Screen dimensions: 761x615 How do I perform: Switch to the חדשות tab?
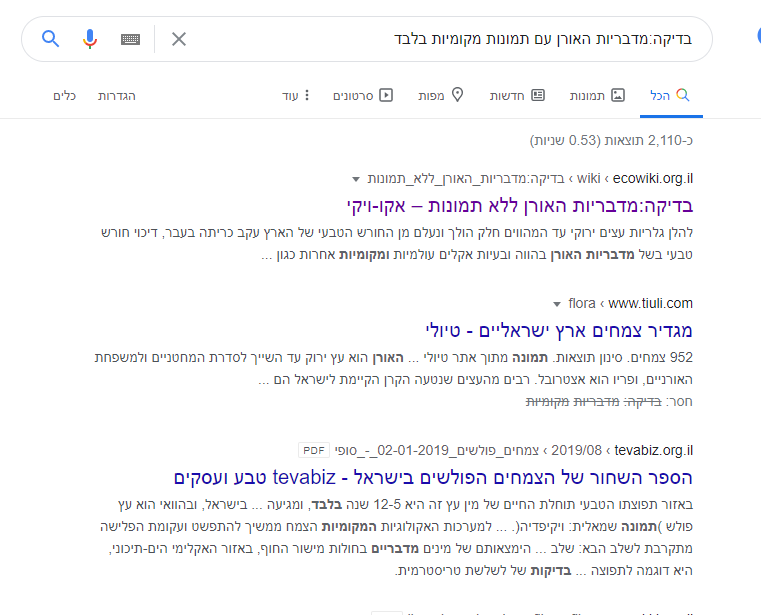(517, 95)
